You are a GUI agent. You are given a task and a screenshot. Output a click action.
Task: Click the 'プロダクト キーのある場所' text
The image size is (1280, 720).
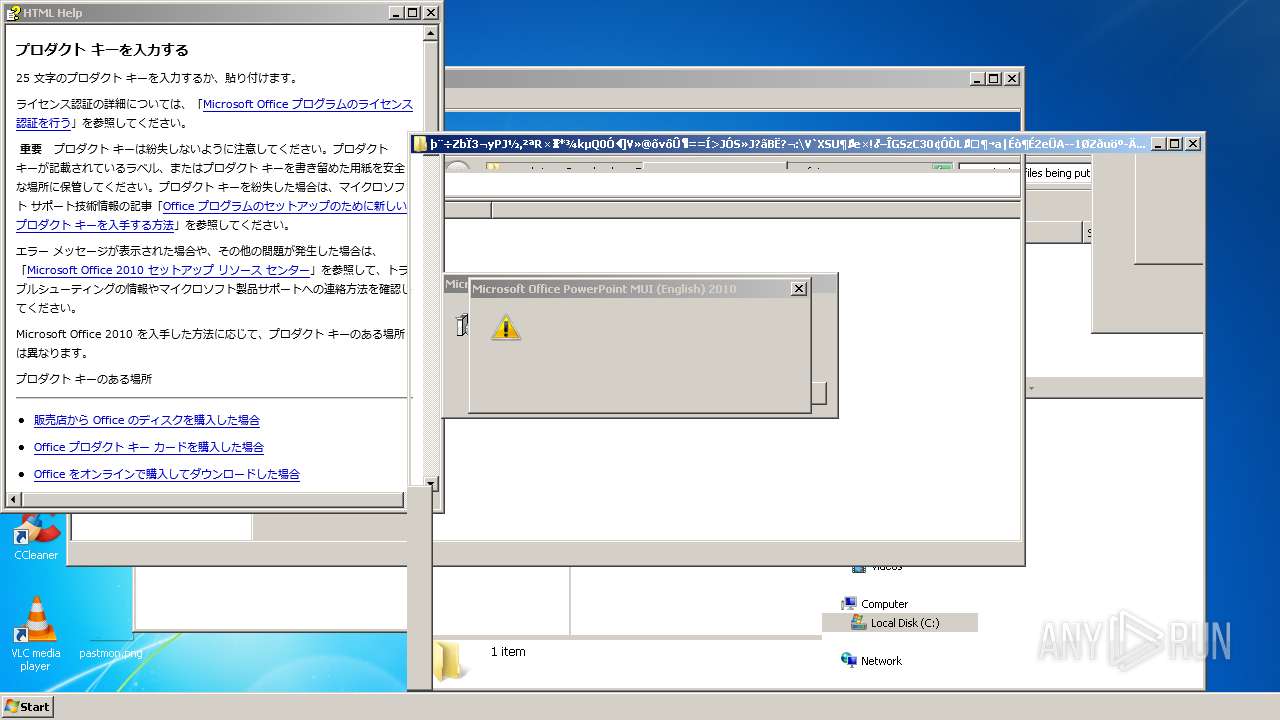84,379
